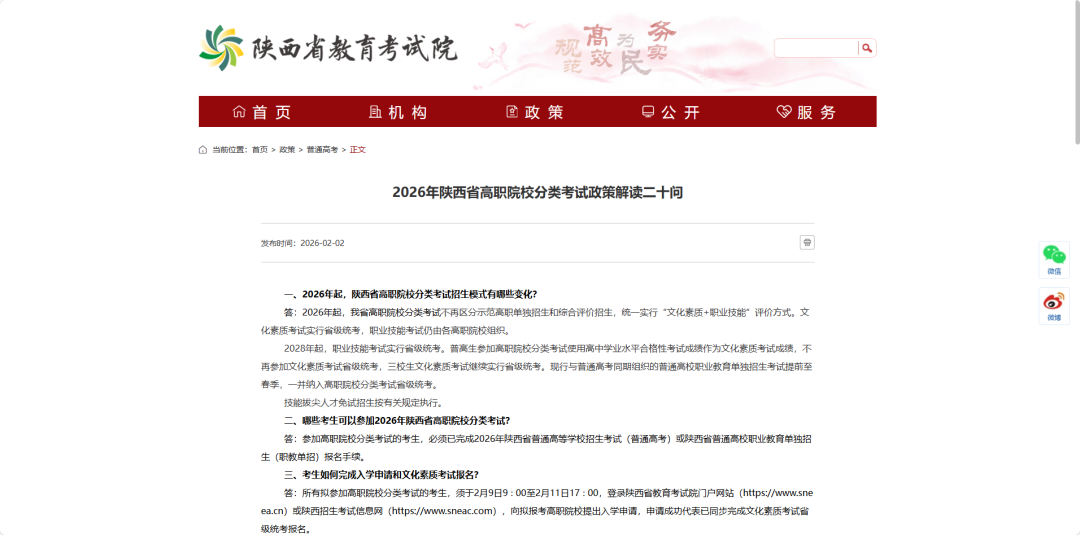Viewport: 1080px width, 535px height.
Task: Open the 机构 navigation menu item
Action: point(398,112)
